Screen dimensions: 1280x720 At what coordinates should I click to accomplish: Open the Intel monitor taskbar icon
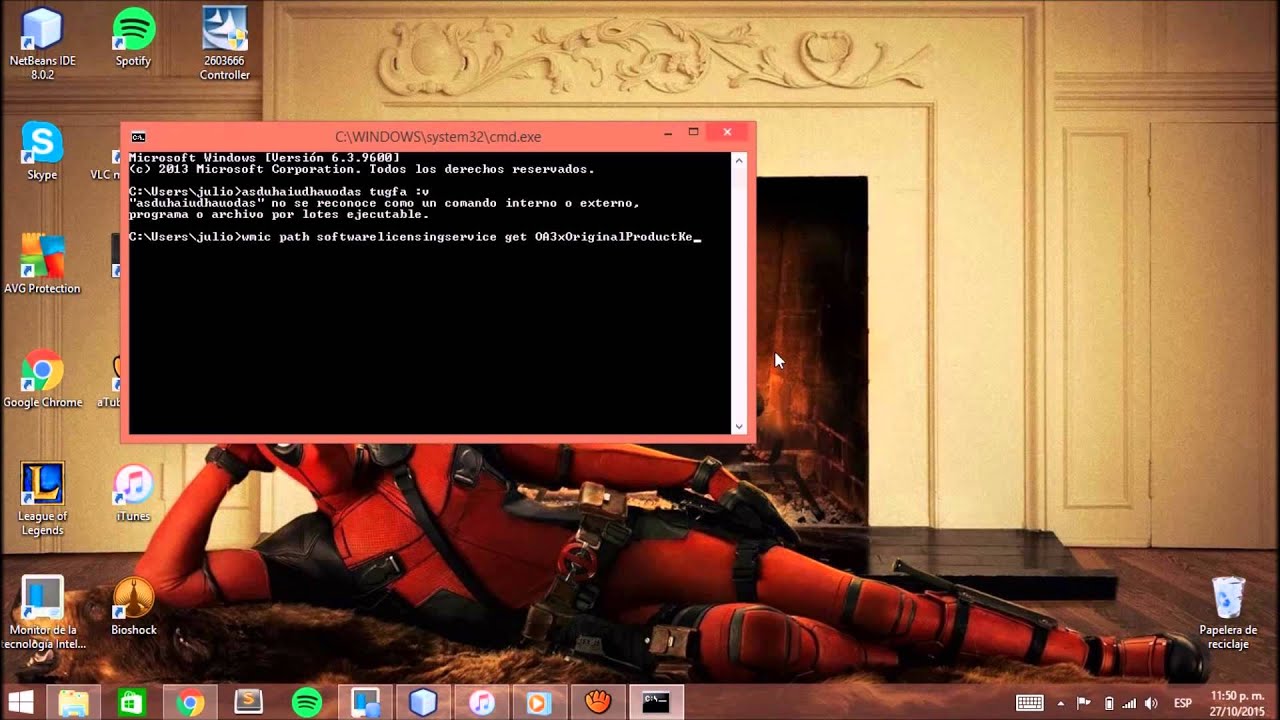tap(365, 703)
